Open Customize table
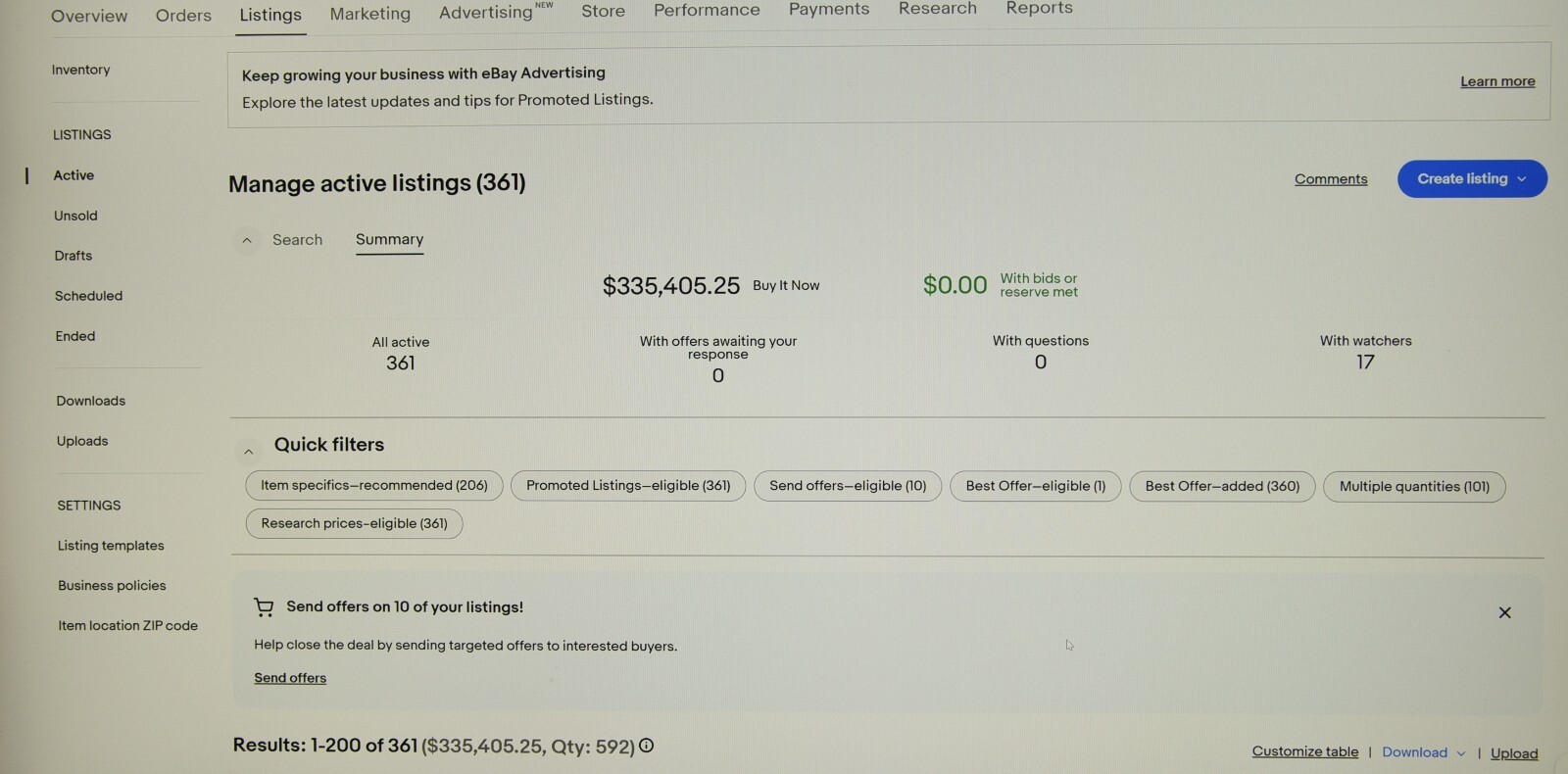 click(1305, 752)
